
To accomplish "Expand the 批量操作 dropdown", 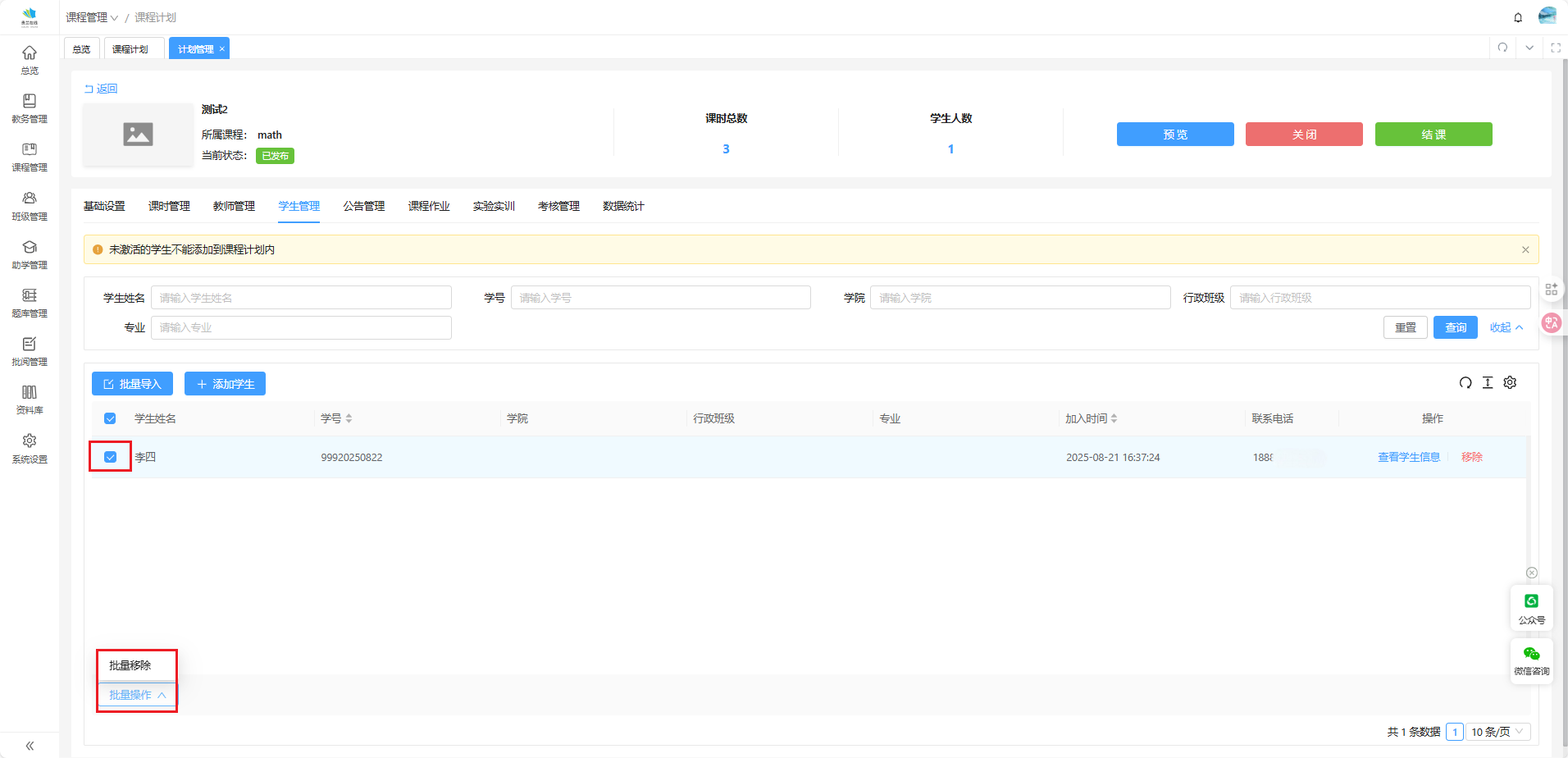I will coord(137,695).
